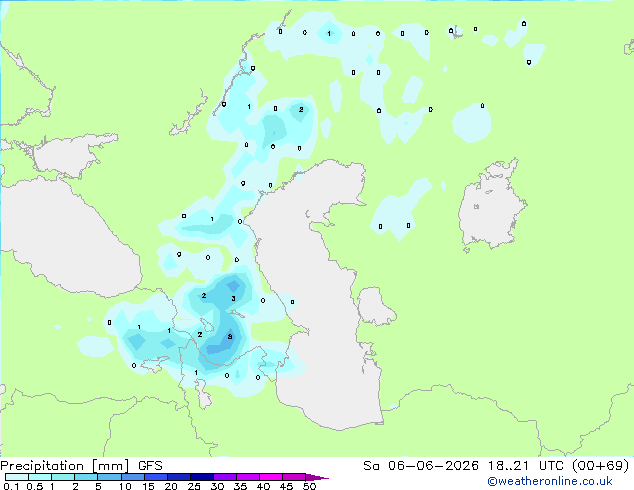634x490 pixels.
Task: Click the purple over-50 arrow on legend
Action: pyautogui.click(x=317, y=477)
